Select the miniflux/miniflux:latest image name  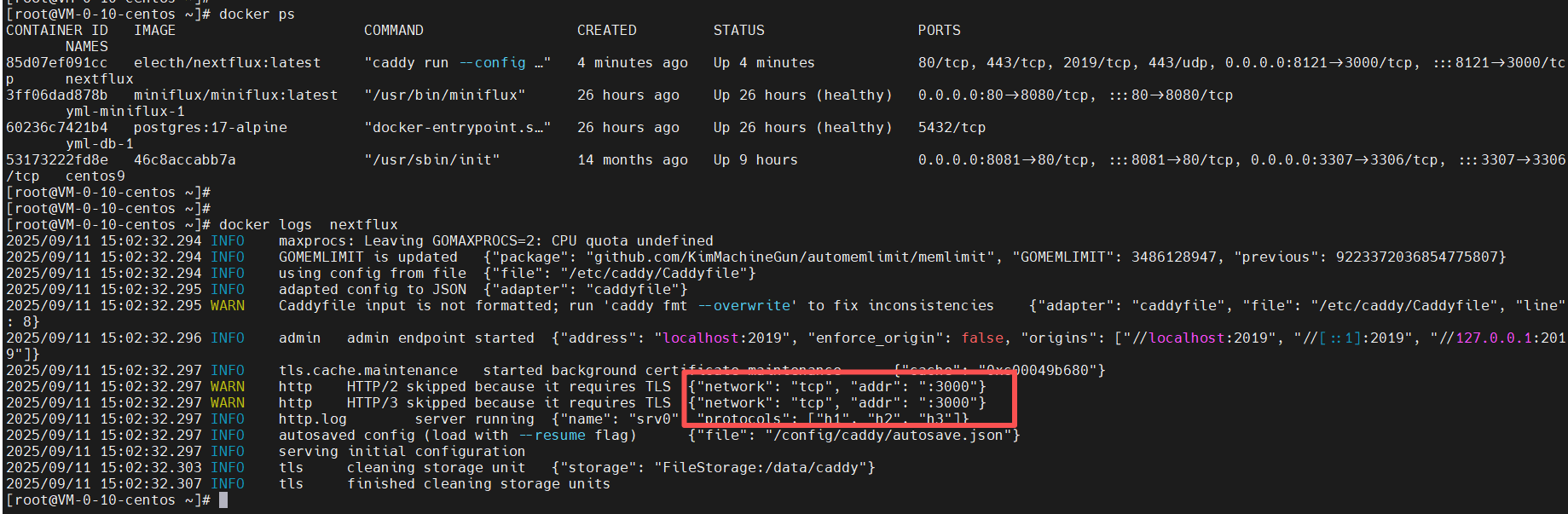(x=235, y=95)
